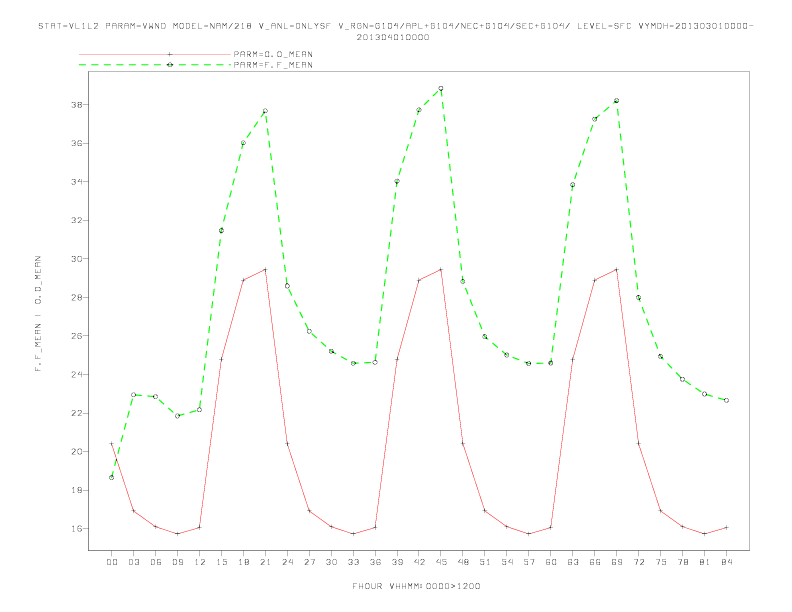The height and width of the screenshot is (612, 792).
Task: Select red O.O_MEAN marker at hour 09
Action: pos(177,534)
